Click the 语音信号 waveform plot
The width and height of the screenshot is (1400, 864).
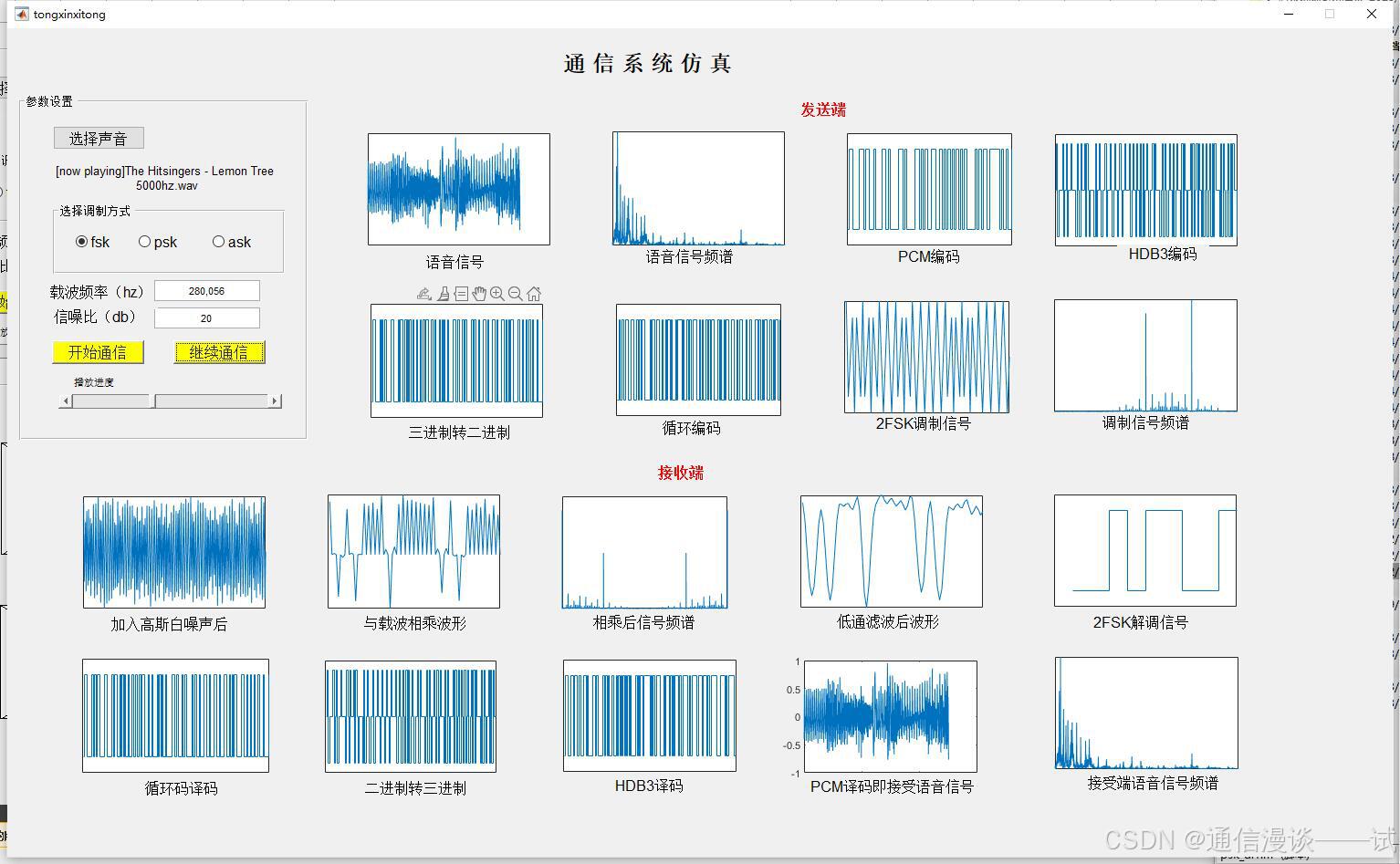[x=457, y=188]
